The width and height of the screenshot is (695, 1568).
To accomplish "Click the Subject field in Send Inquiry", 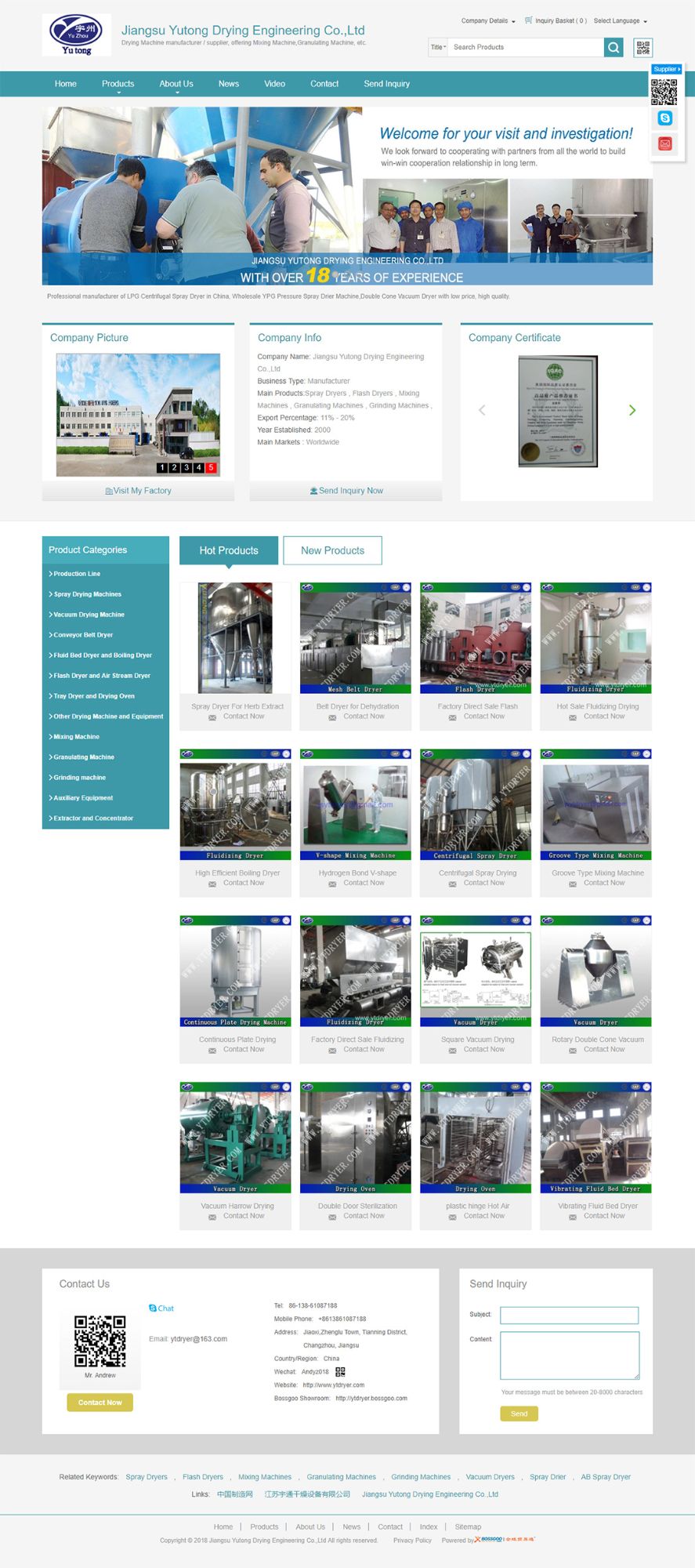I will coord(570,1316).
